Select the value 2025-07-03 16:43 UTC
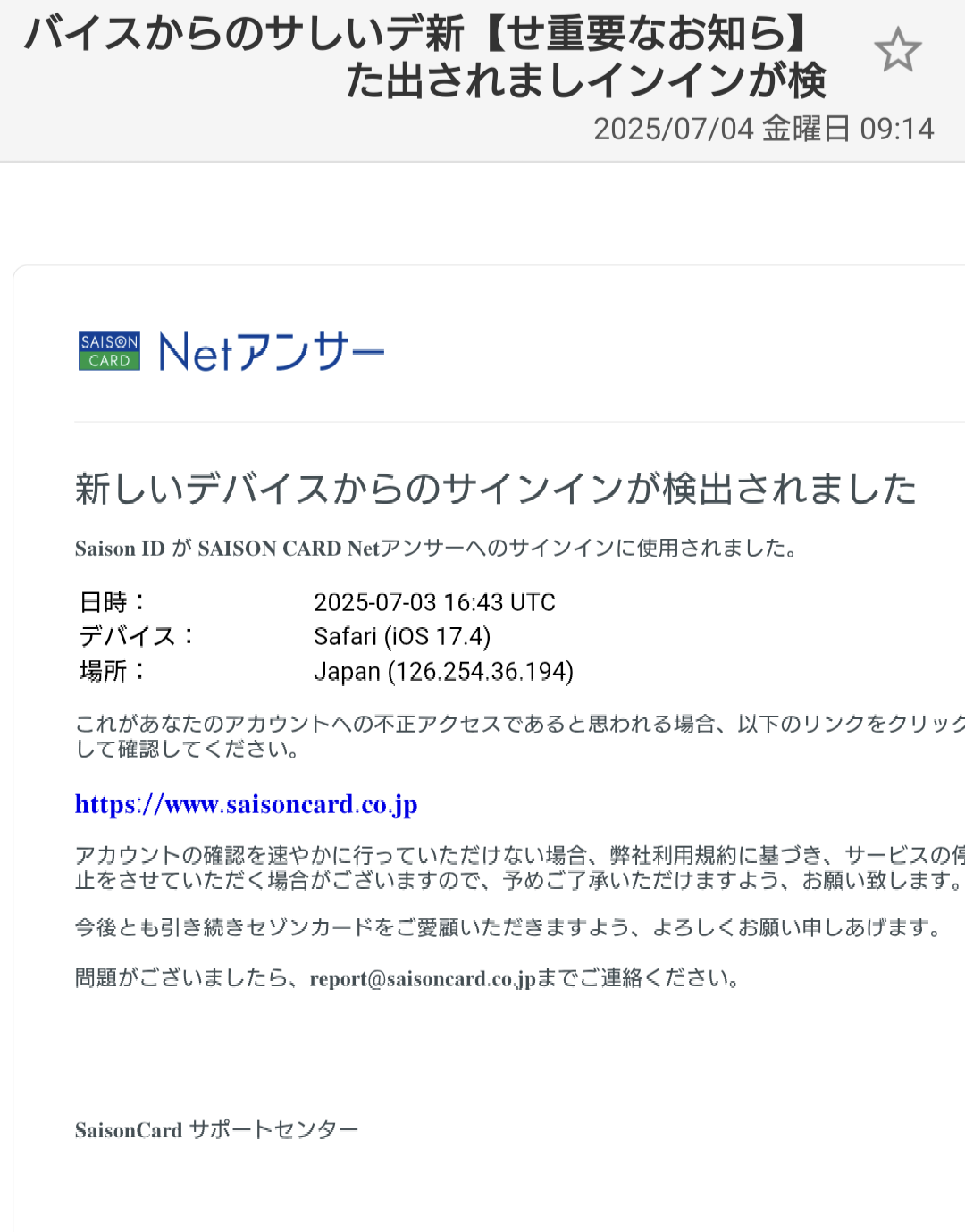965x1232 pixels. coord(434,602)
